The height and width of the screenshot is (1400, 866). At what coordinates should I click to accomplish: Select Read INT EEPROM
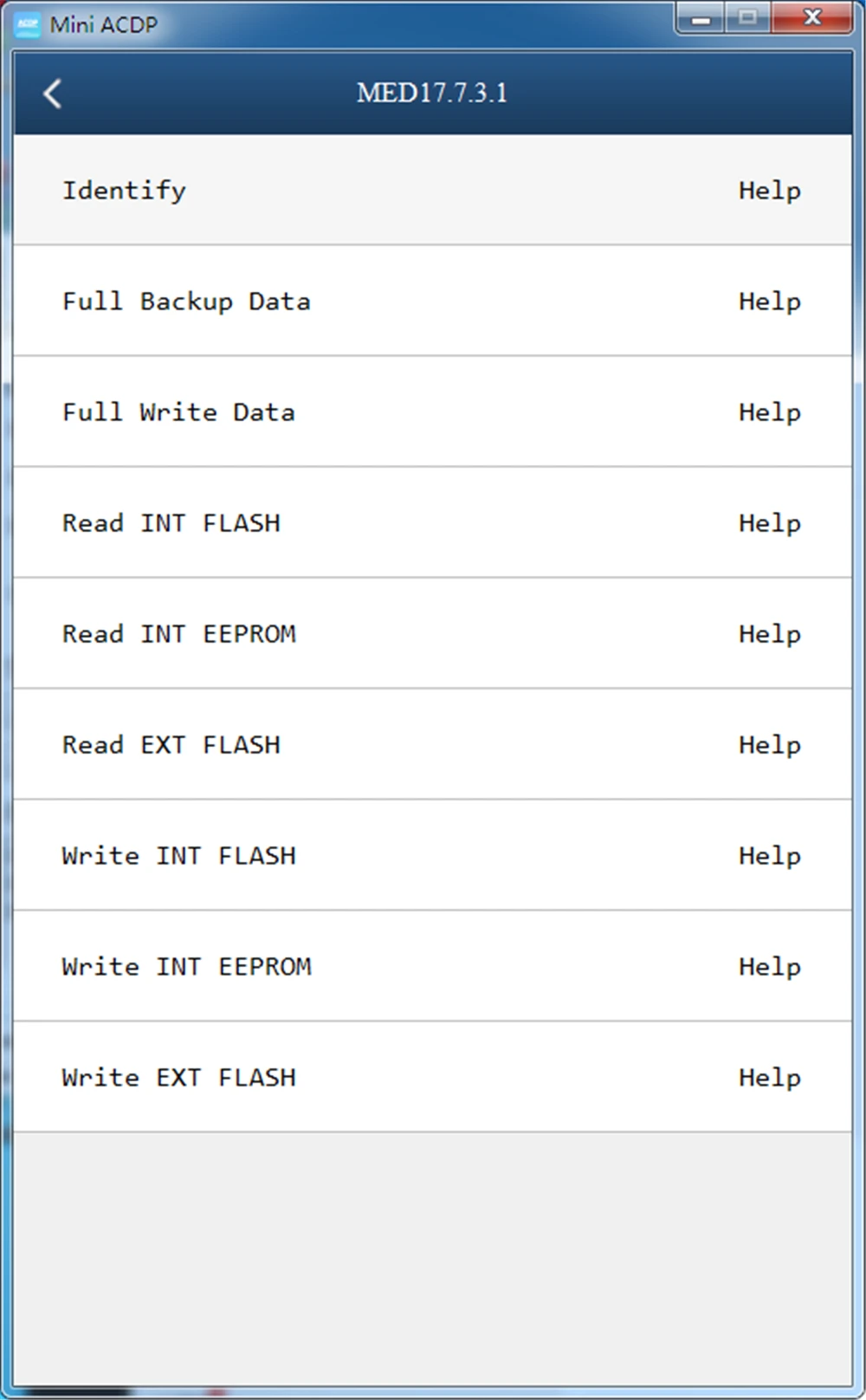coord(179,634)
